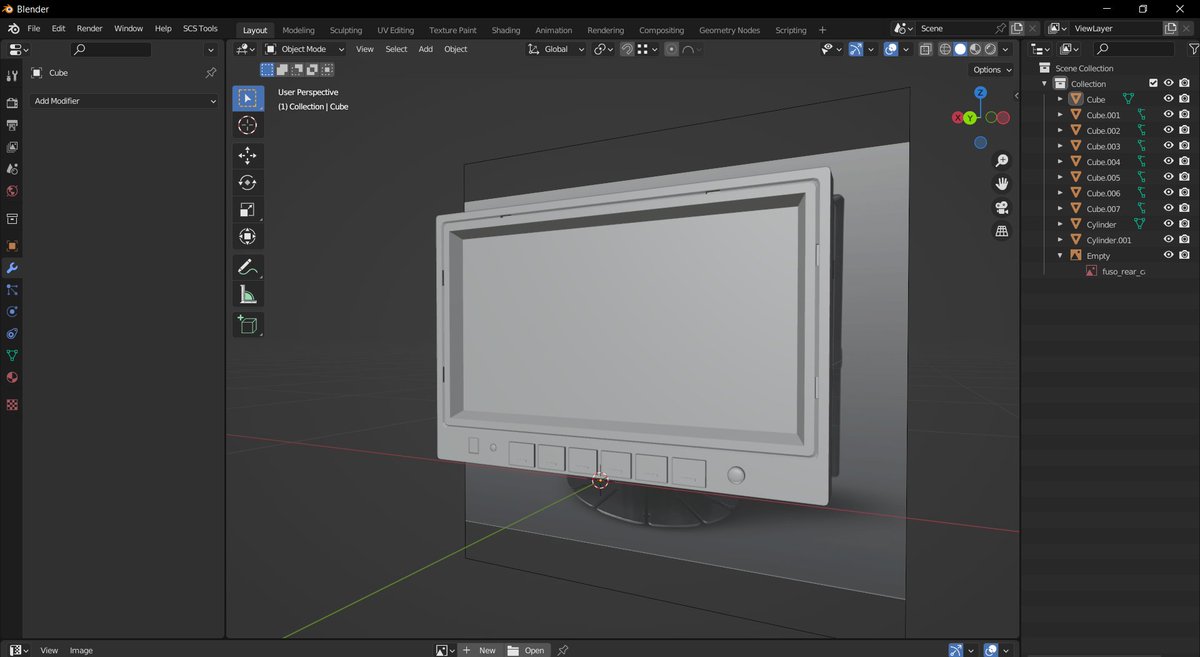This screenshot has width=1200, height=657.
Task: Open the File menu
Action: (33, 29)
